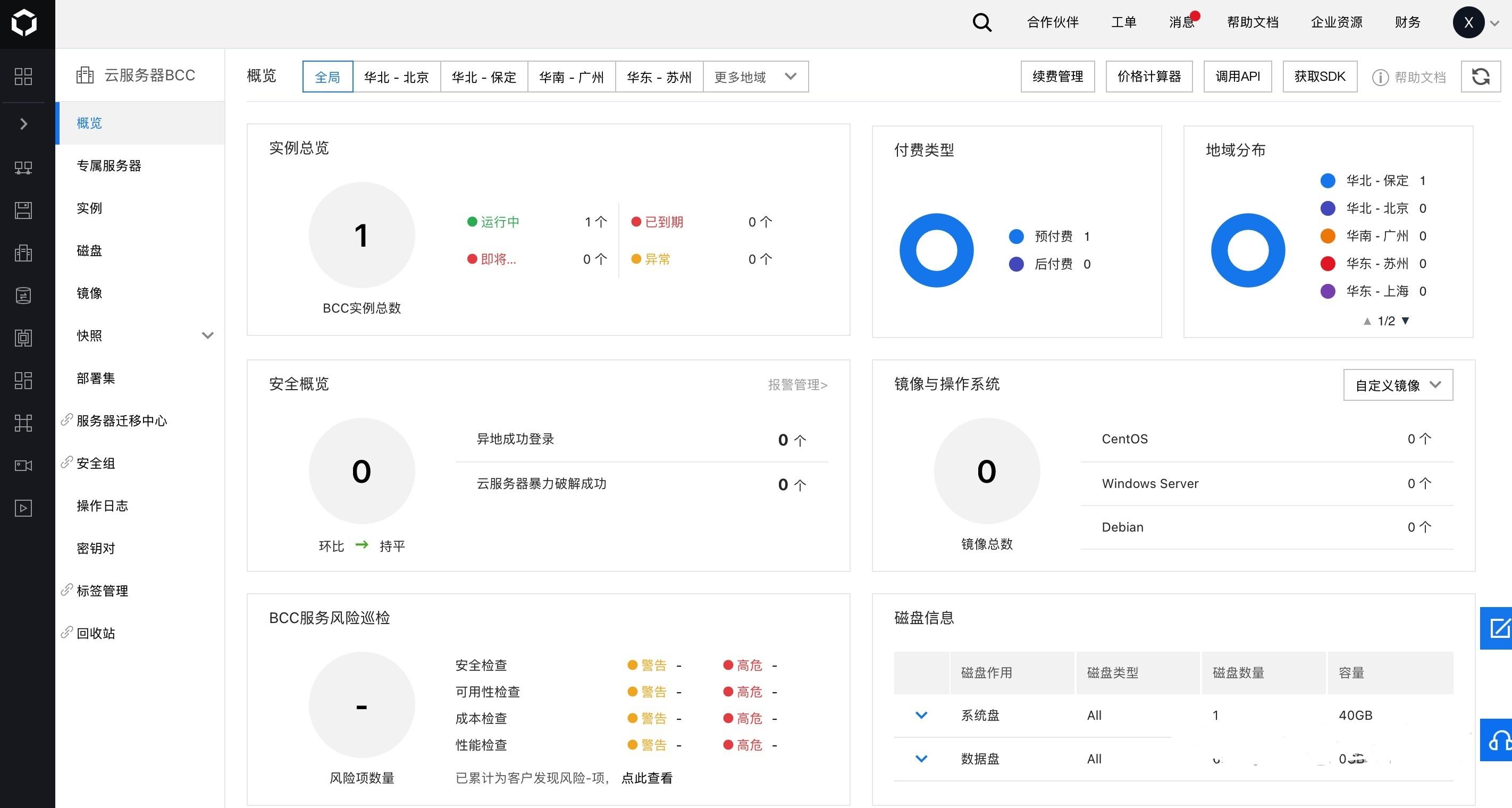Click the 付费类型 donut chart
This screenshot has height=808, width=1512.
coord(937,250)
